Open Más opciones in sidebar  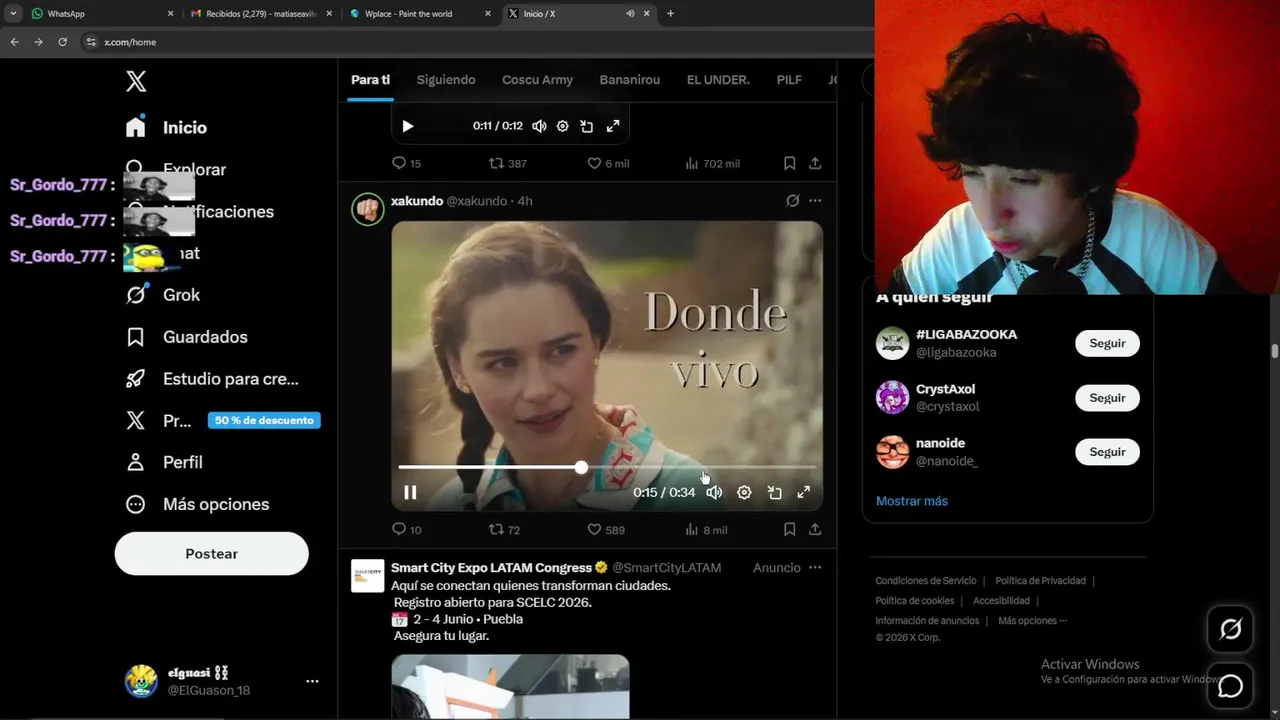pos(197,505)
